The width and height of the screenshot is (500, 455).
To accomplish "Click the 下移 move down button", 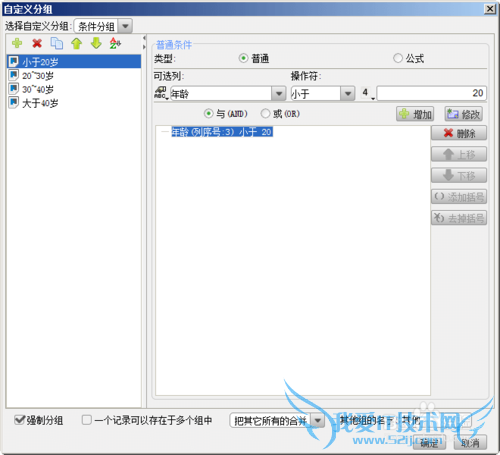I will [459, 175].
